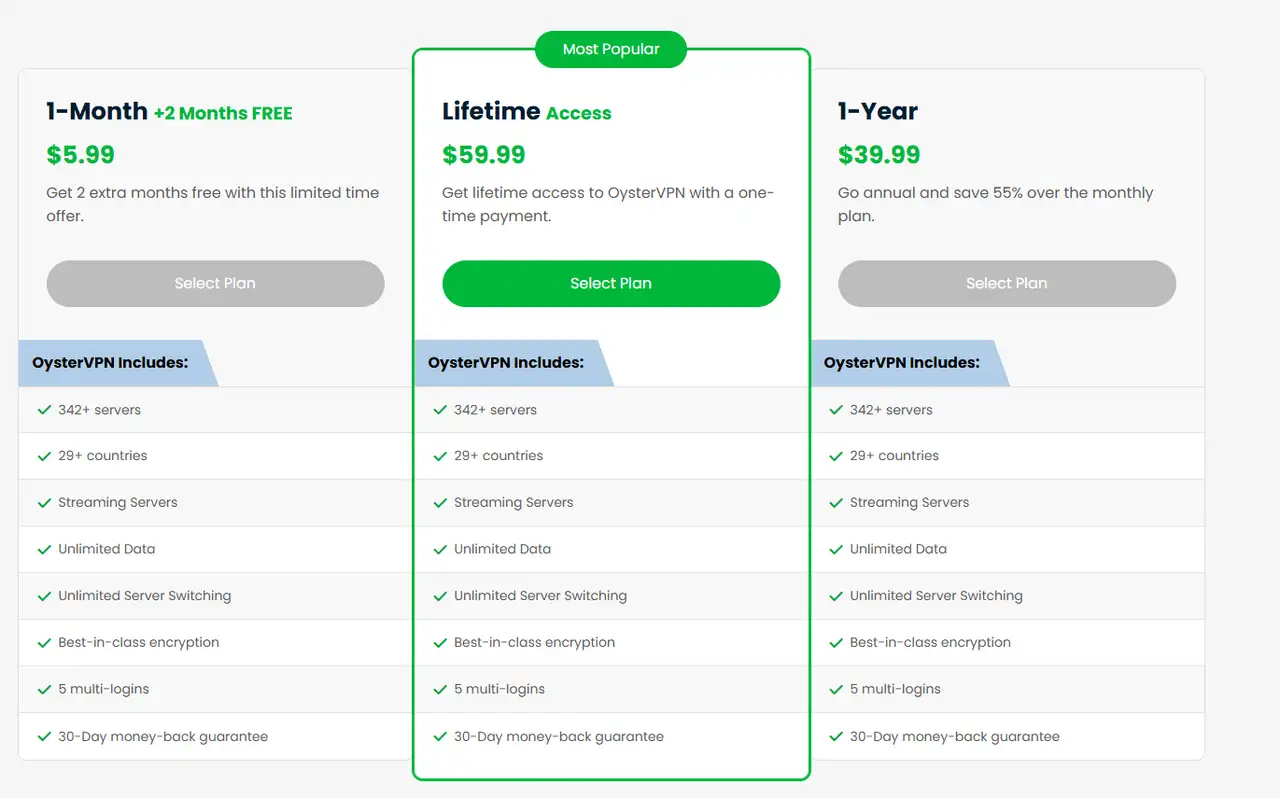Click the $5.99 price
Image resolution: width=1280 pixels, height=798 pixels.
(80, 155)
